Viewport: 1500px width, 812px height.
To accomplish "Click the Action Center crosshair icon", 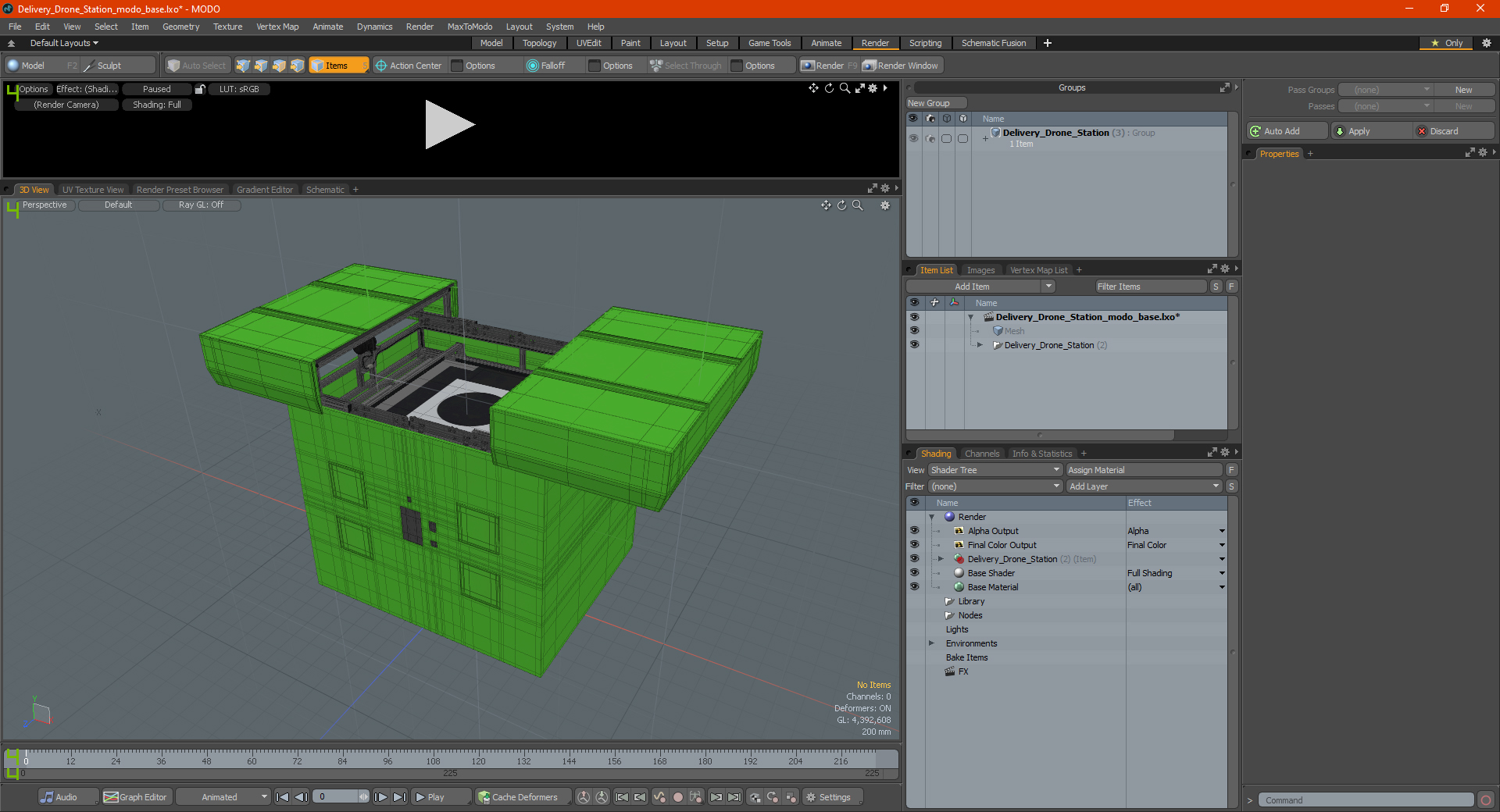I will (x=381, y=66).
